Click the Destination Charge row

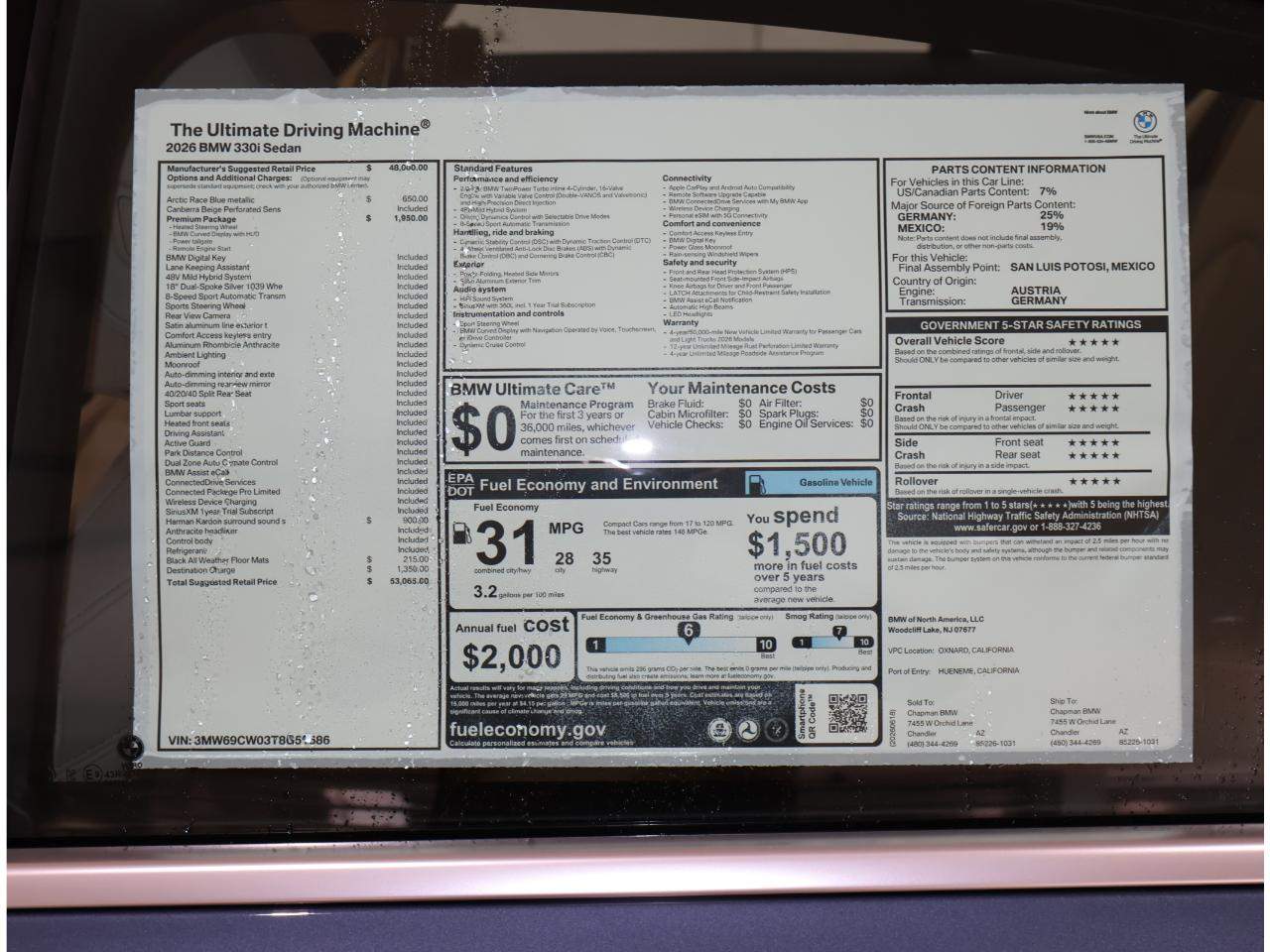[x=297, y=570]
